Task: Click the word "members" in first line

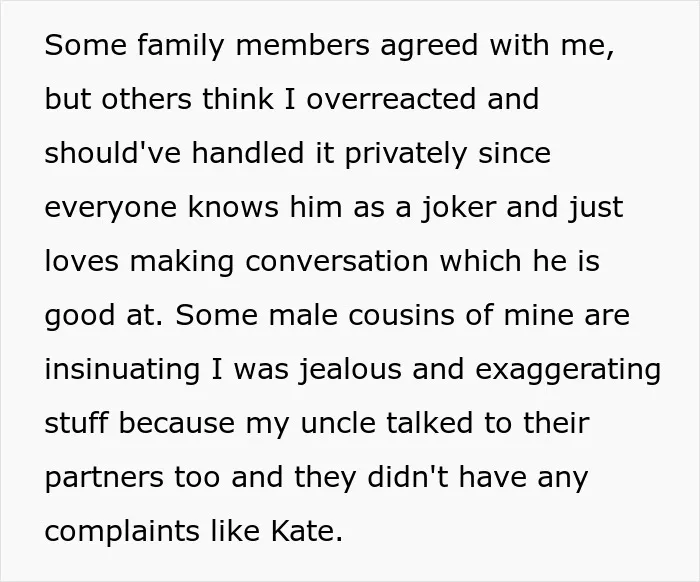Action: (302, 45)
